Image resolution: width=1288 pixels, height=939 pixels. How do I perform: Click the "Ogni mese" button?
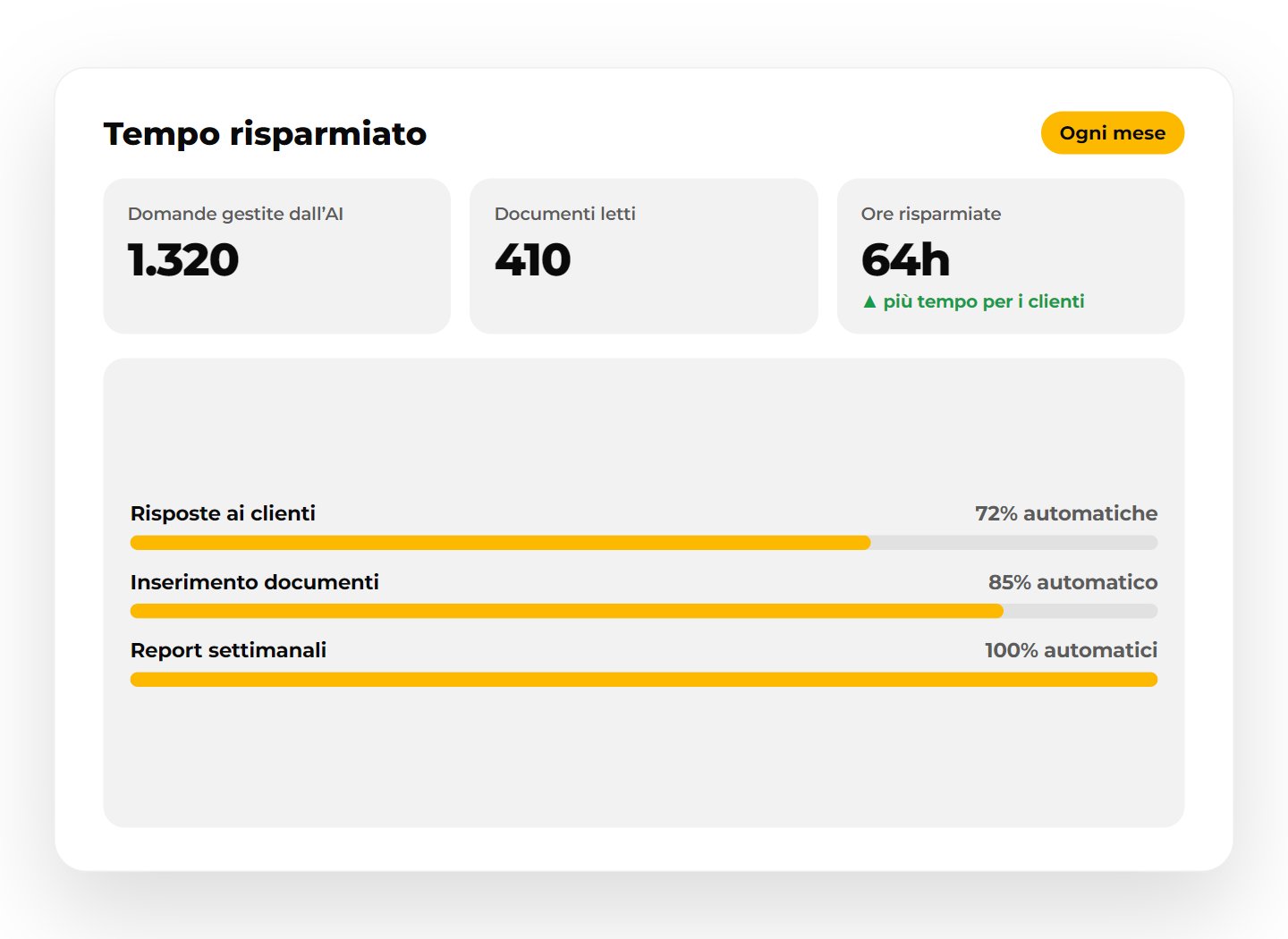1112,133
